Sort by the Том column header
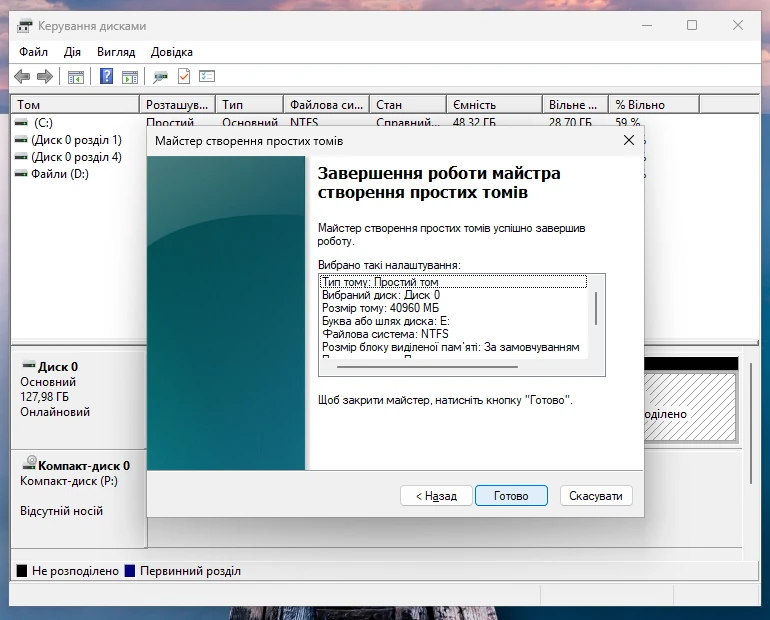The width and height of the screenshot is (770, 620). tap(75, 105)
